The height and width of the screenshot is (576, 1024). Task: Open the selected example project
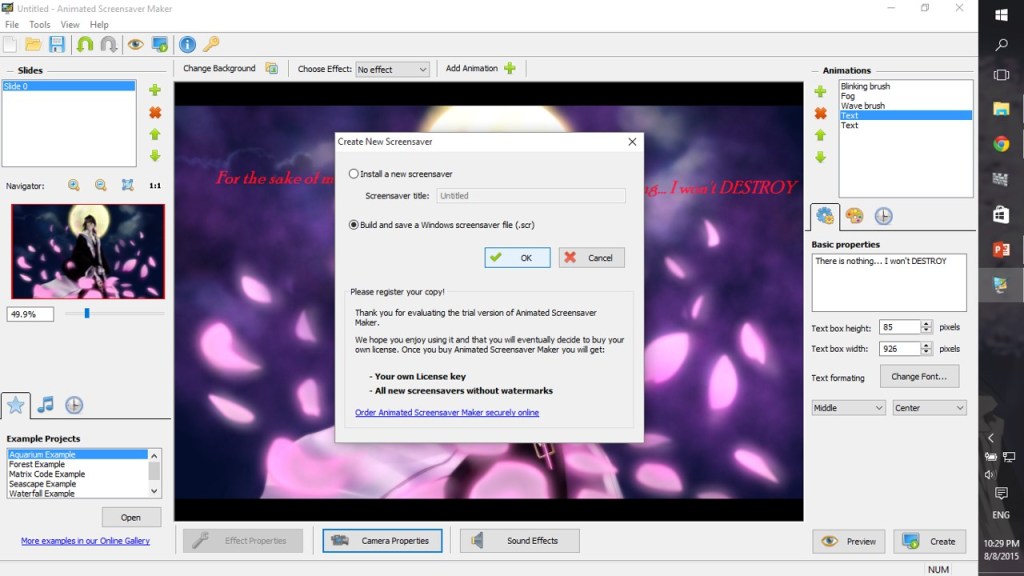[x=131, y=517]
